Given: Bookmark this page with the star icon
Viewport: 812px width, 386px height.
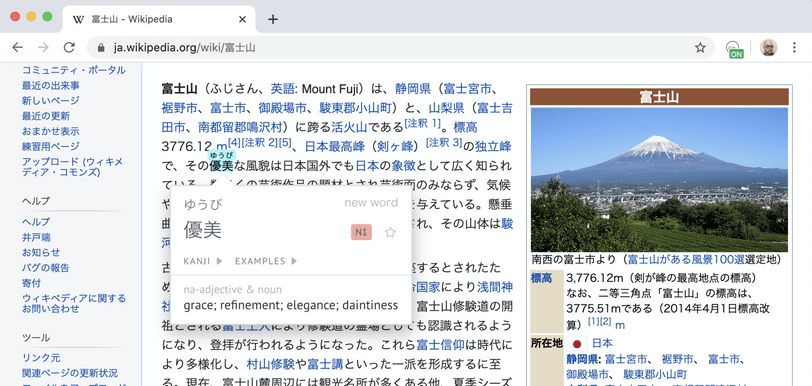Looking at the screenshot, I should 700,48.
